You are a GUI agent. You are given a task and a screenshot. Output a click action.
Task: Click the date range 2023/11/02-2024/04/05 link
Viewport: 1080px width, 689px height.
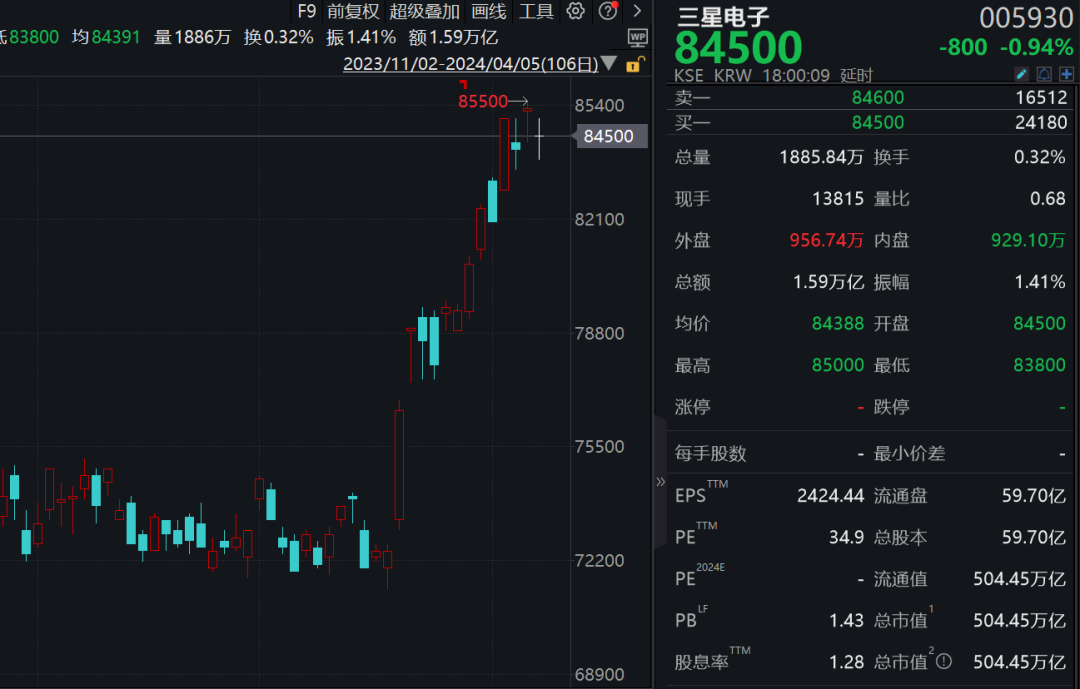(x=470, y=64)
